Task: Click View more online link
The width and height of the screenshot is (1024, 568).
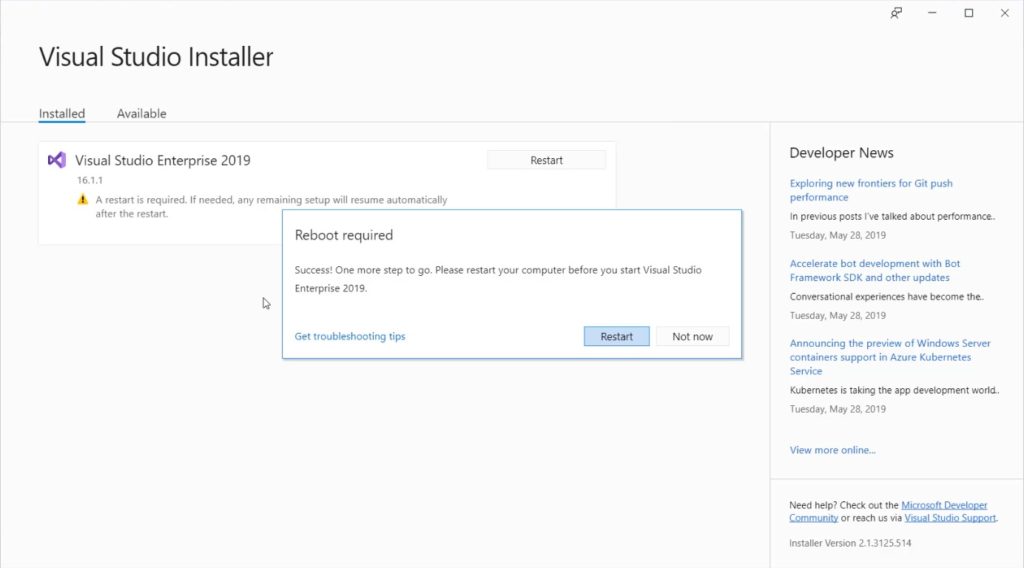Action: (833, 450)
